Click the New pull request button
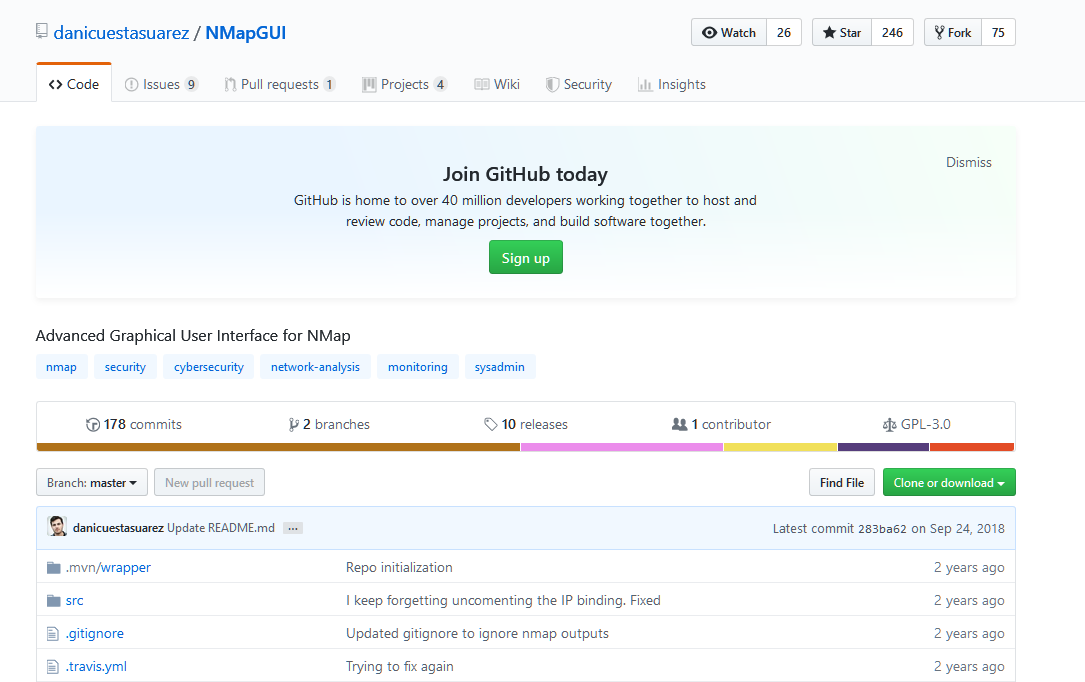Screen dimensions: 1085x682 [x=210, y=482]
